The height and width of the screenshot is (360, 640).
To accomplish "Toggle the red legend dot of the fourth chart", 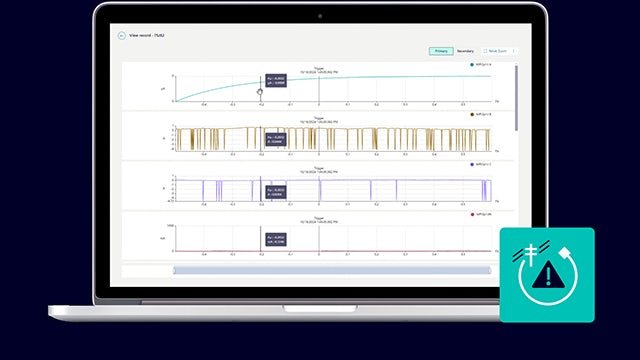I will pyautogui.click(x=472, y=214).
